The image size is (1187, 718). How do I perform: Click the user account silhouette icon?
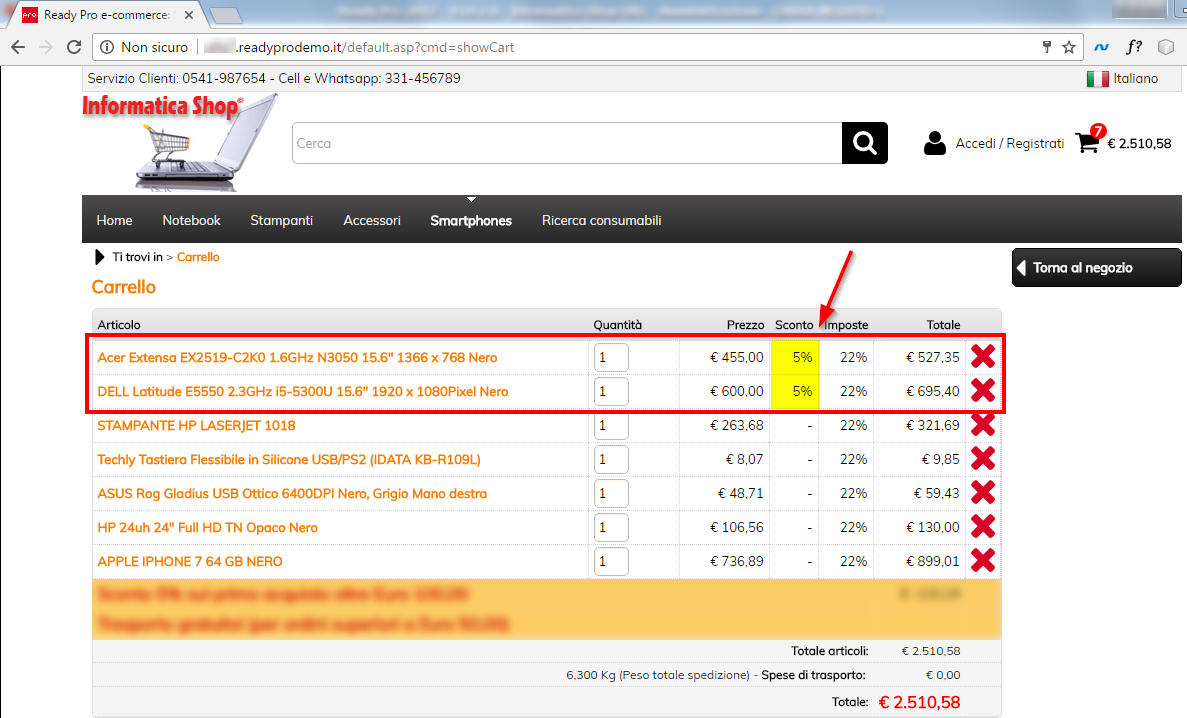tap(935, 143)
